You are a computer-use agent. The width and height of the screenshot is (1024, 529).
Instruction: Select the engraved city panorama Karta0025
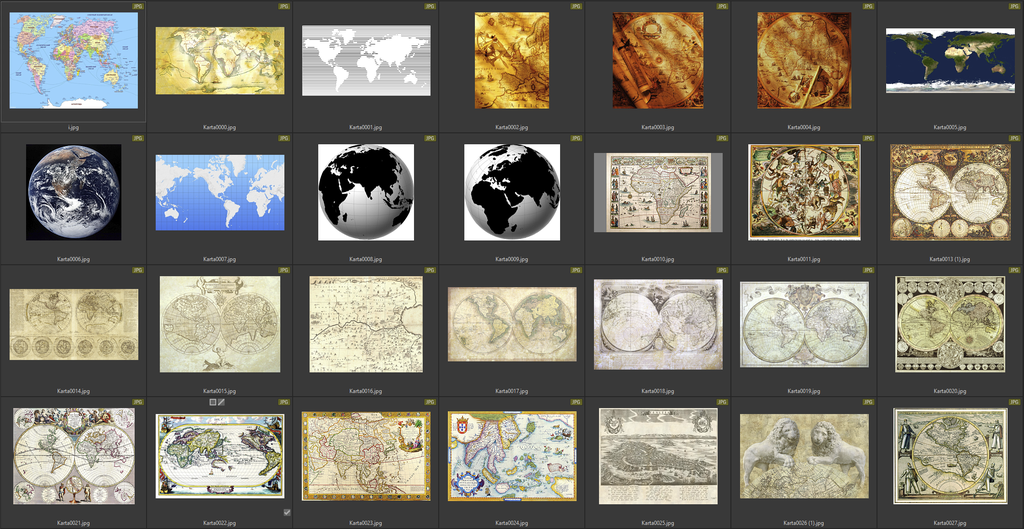pyautogui.click(x=658, y=455)
